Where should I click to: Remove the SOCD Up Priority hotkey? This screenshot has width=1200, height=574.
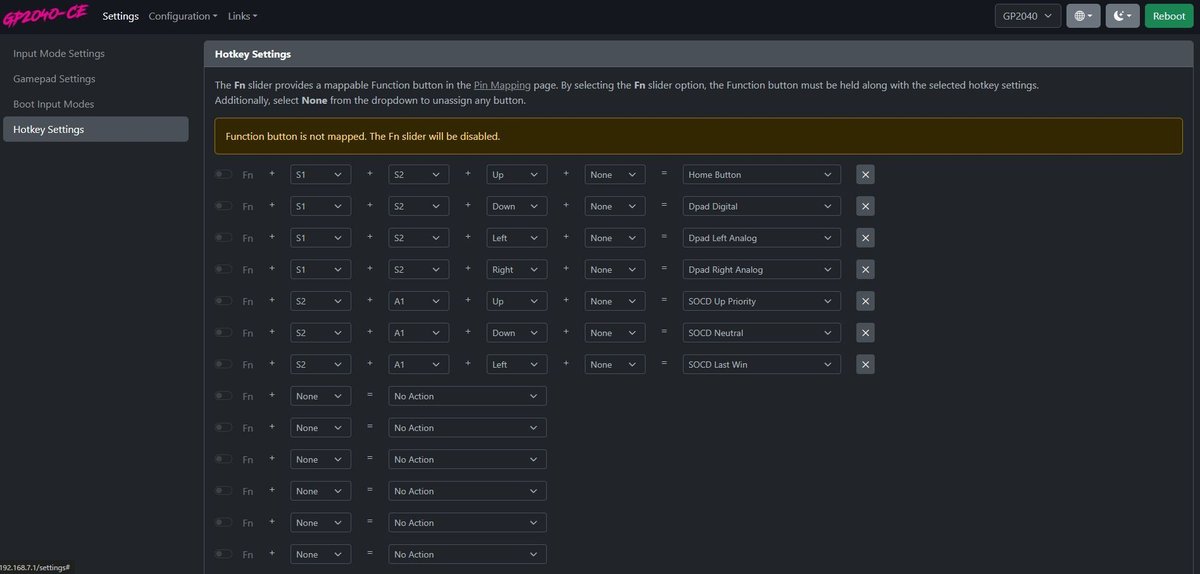(x=866, y=301)
